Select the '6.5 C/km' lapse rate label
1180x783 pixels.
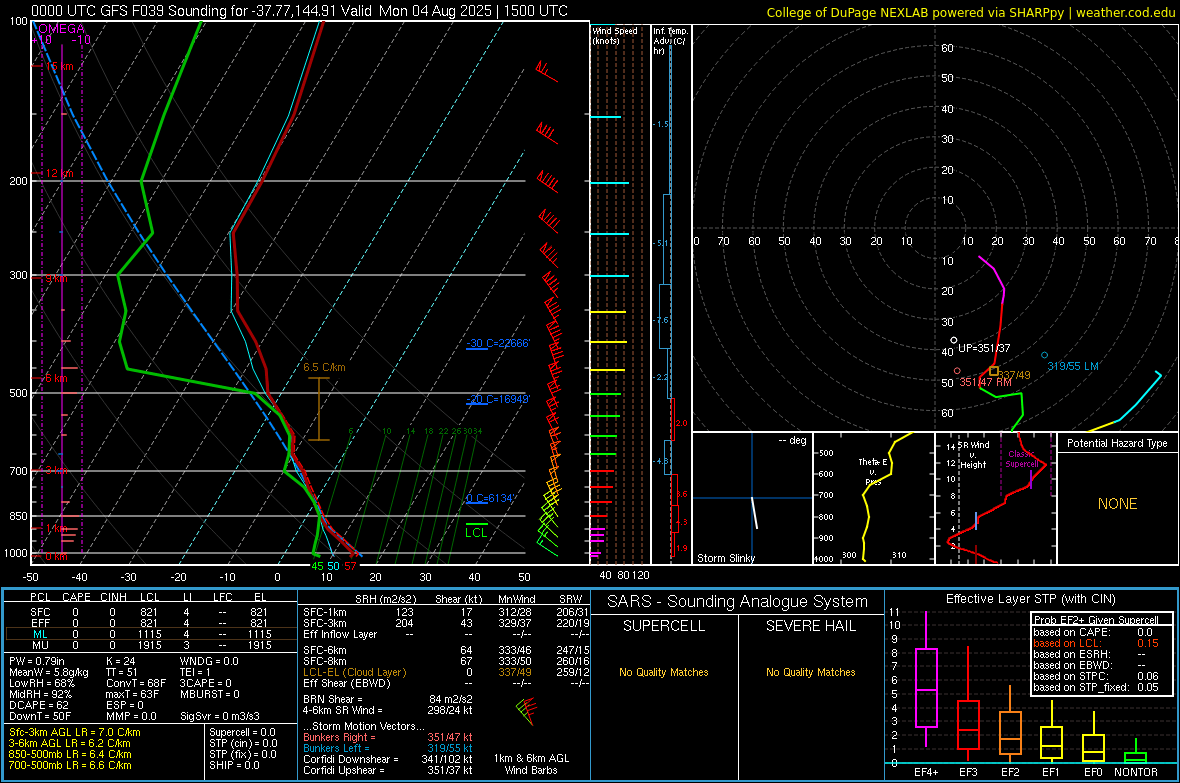(x=324, y=367)
